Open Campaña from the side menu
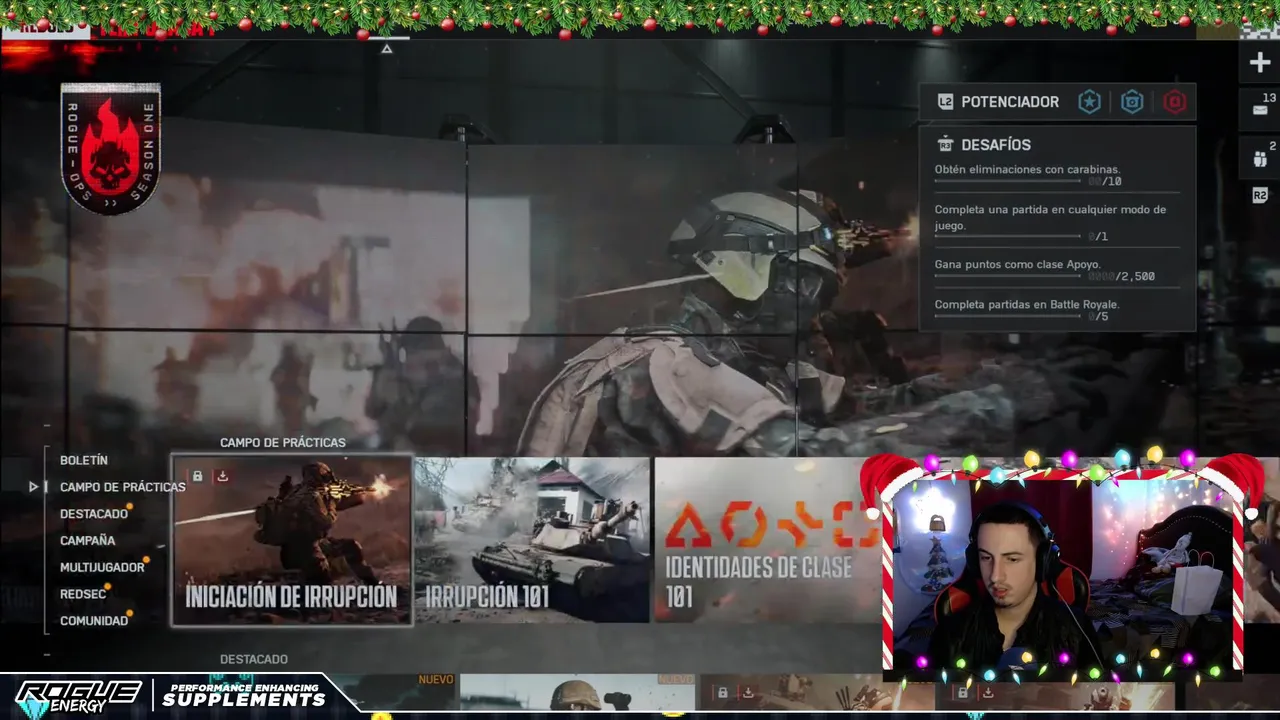The width and height of the screenshot is (1280, 720). tap(88, 541)
